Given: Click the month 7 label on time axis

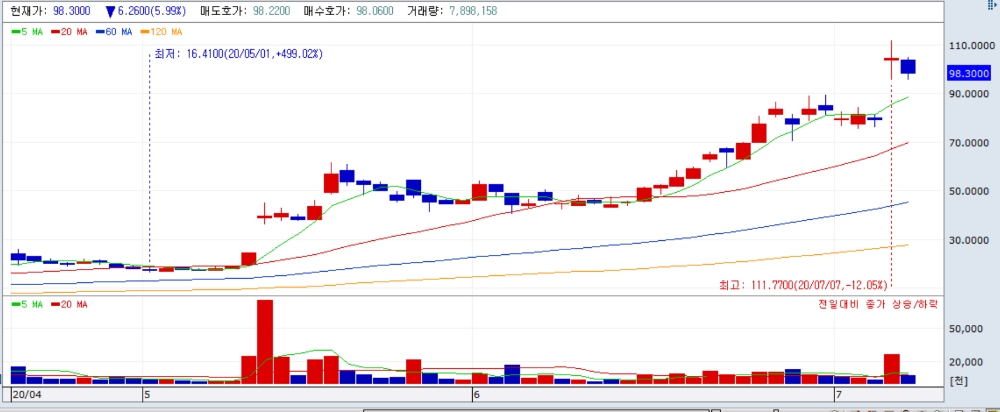Looking at the screenshot, I should click(839, 395).
